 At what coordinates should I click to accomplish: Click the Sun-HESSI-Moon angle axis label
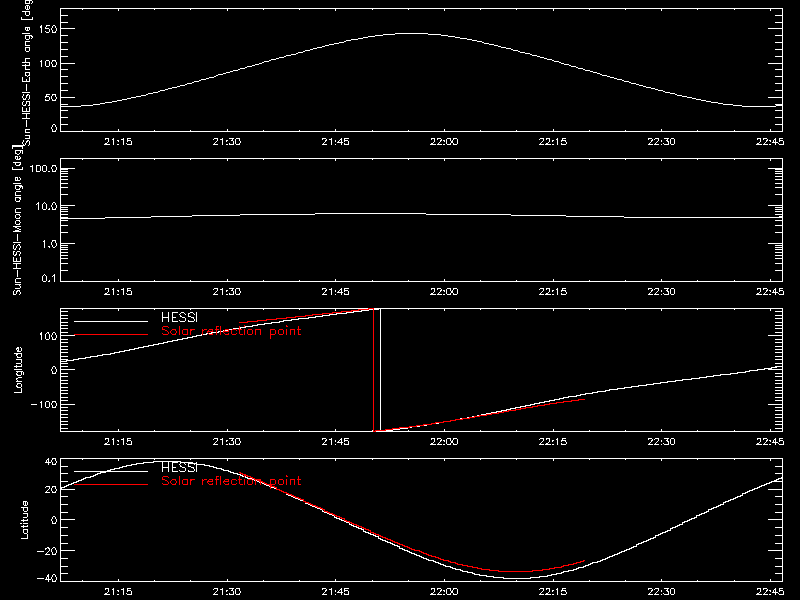18,220
